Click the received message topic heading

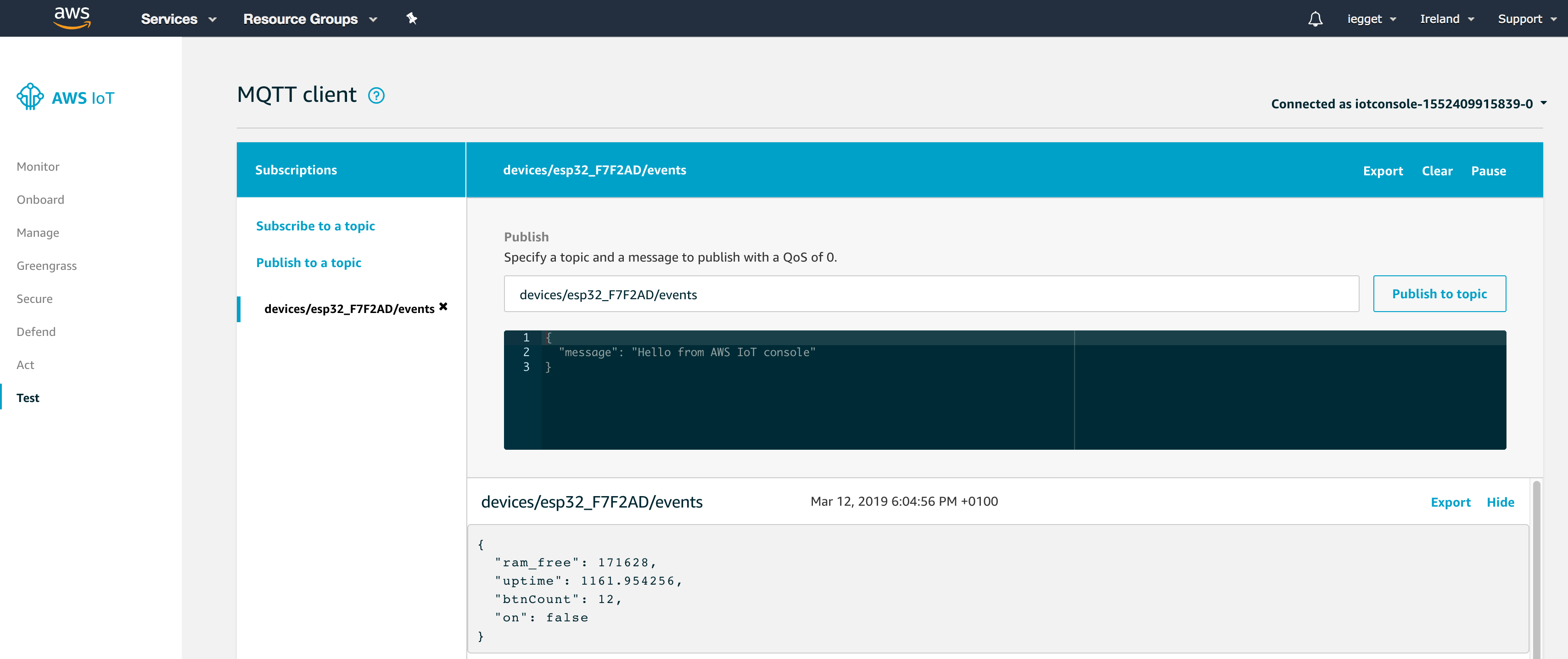click(x=591, y=502)
